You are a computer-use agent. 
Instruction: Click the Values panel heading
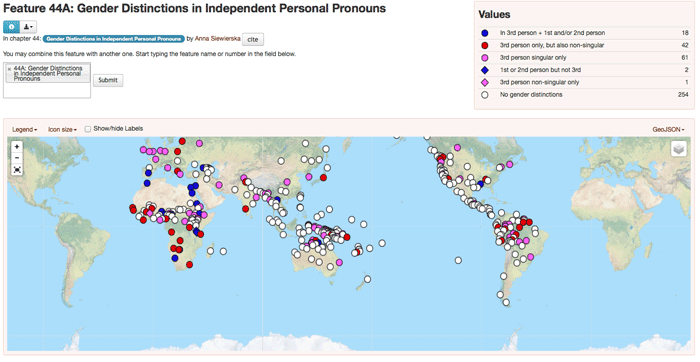(x=494, y=15)
